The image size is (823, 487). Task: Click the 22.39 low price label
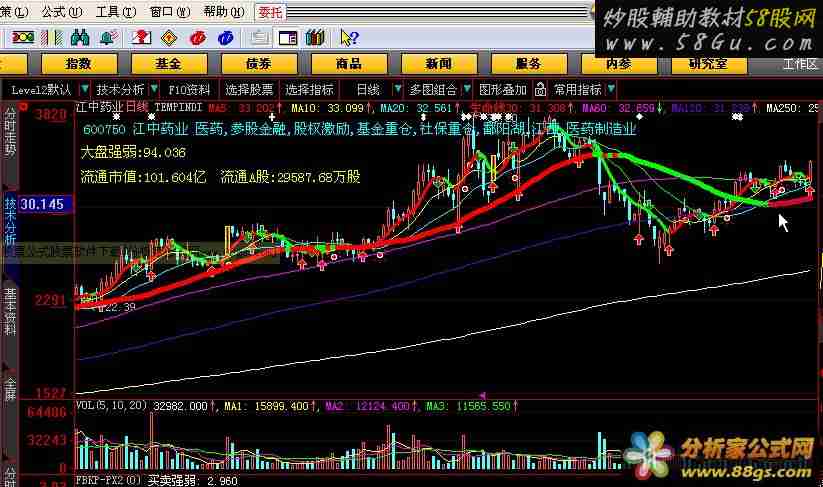[120, 307]
